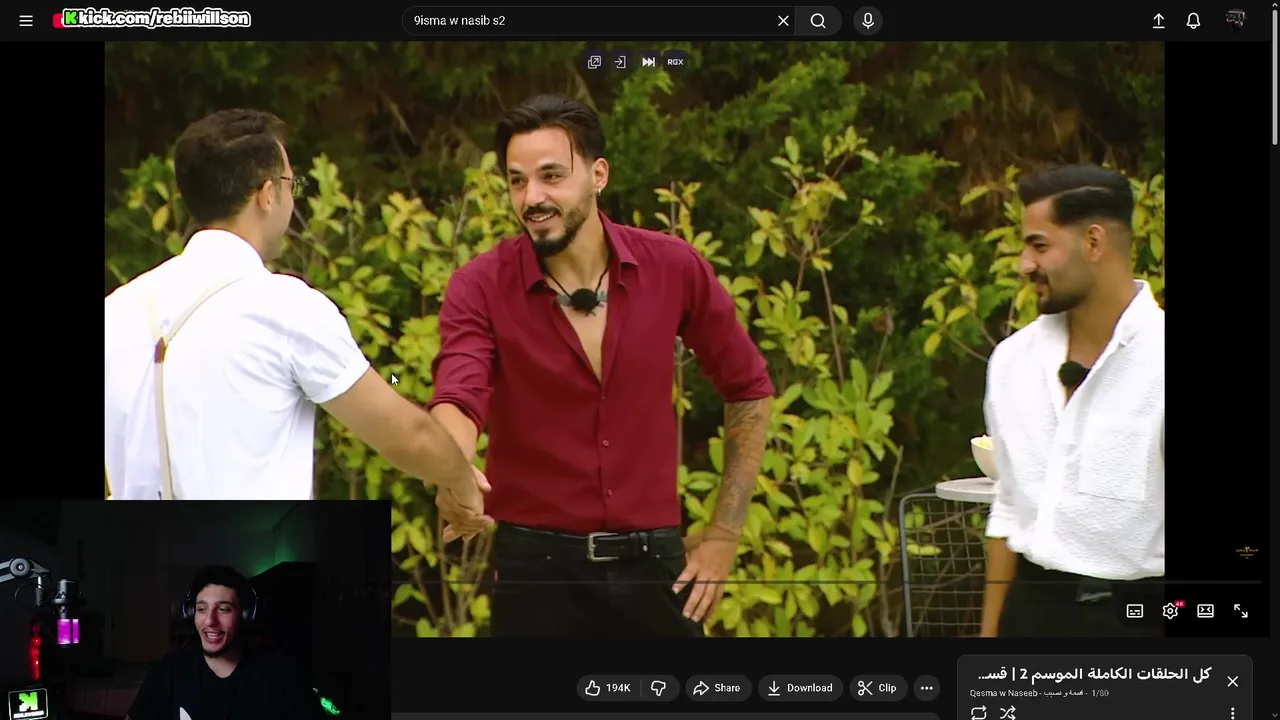Select the enter-arrow overlay icon
This screenshot has width=1280, height=720.
[620, 62]
